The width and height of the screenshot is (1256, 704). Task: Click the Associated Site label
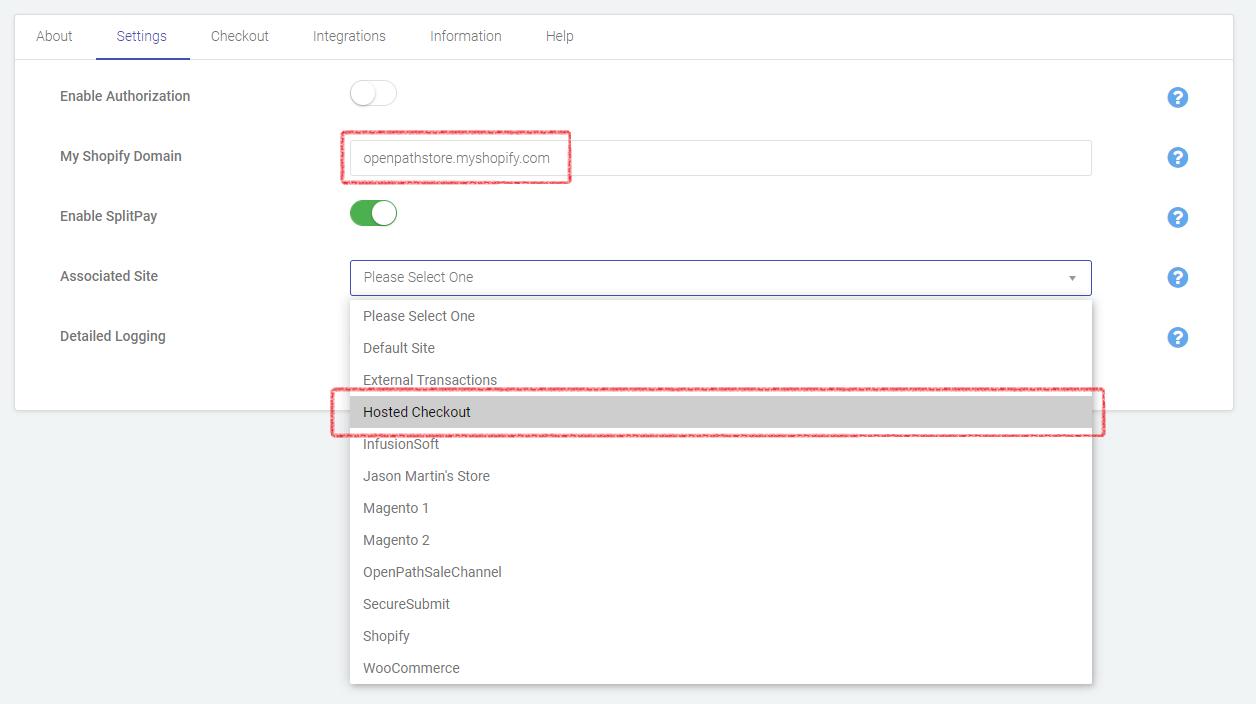109,276
